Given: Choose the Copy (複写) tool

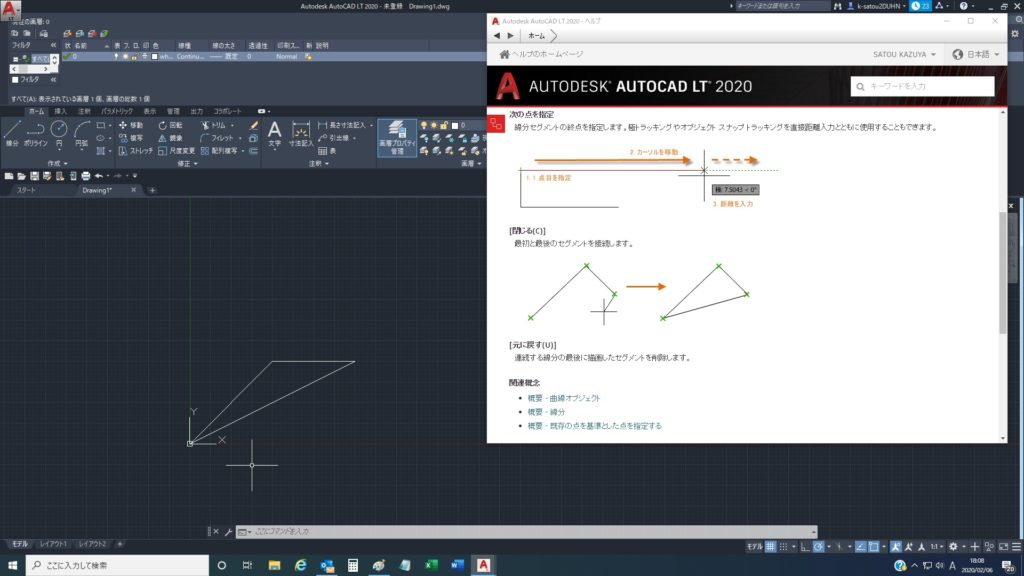Looking at the screenshot, I should 131,138.
